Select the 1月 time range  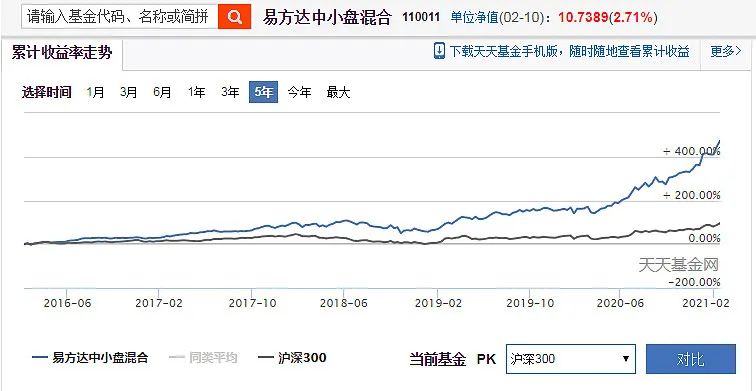(x=95, y=92)
